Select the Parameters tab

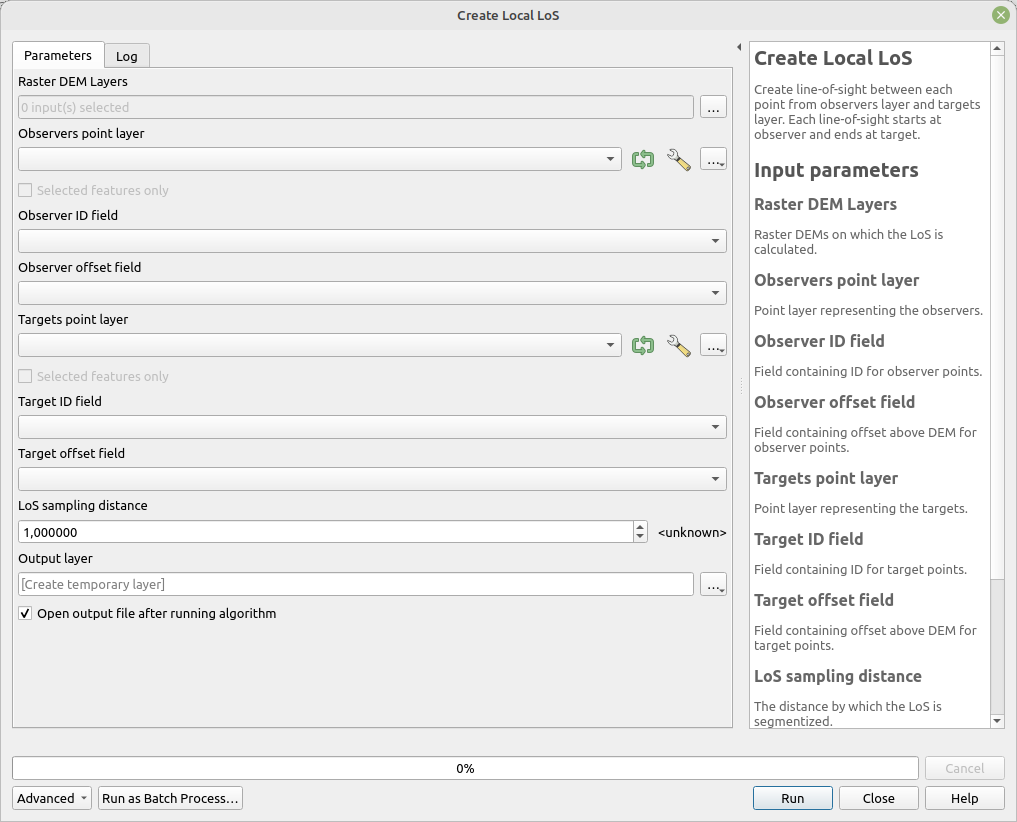tap(58, 56)
